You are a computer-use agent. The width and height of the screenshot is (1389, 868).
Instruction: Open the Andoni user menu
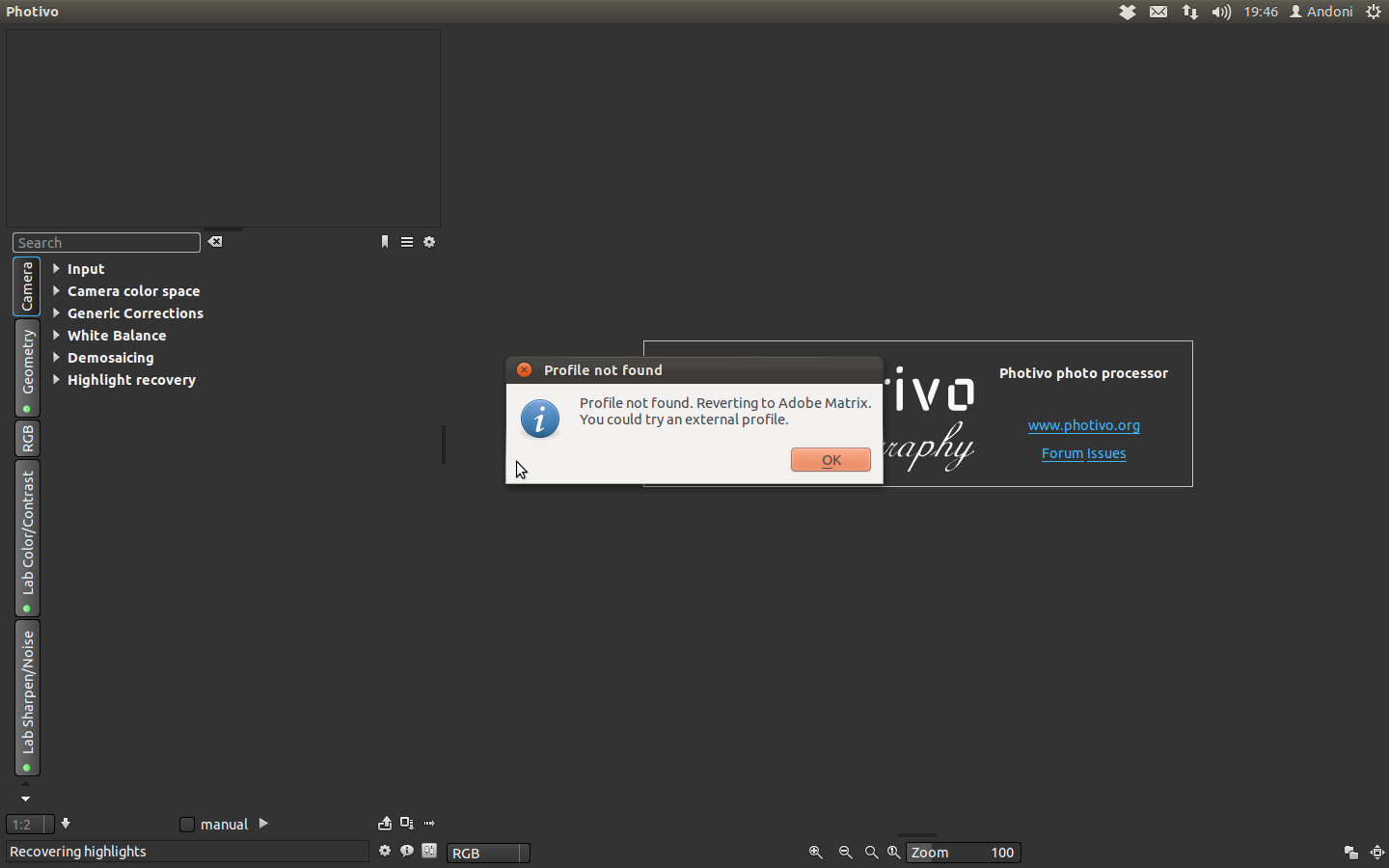[x=1321, y=12]
